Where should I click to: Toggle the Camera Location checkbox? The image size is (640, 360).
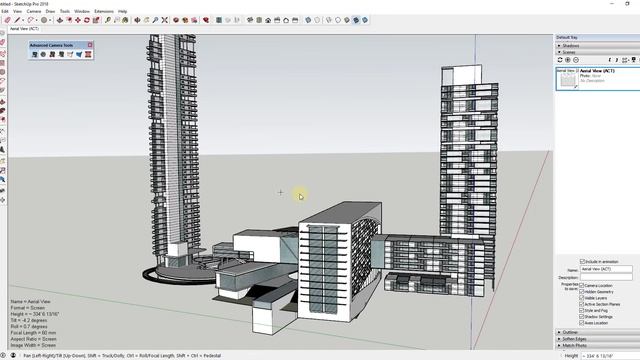point(582,285)
